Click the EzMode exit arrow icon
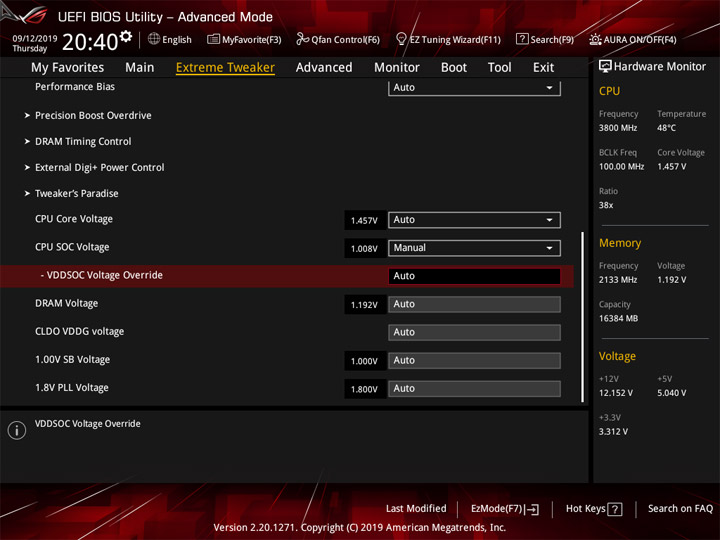 click(532, 509)
